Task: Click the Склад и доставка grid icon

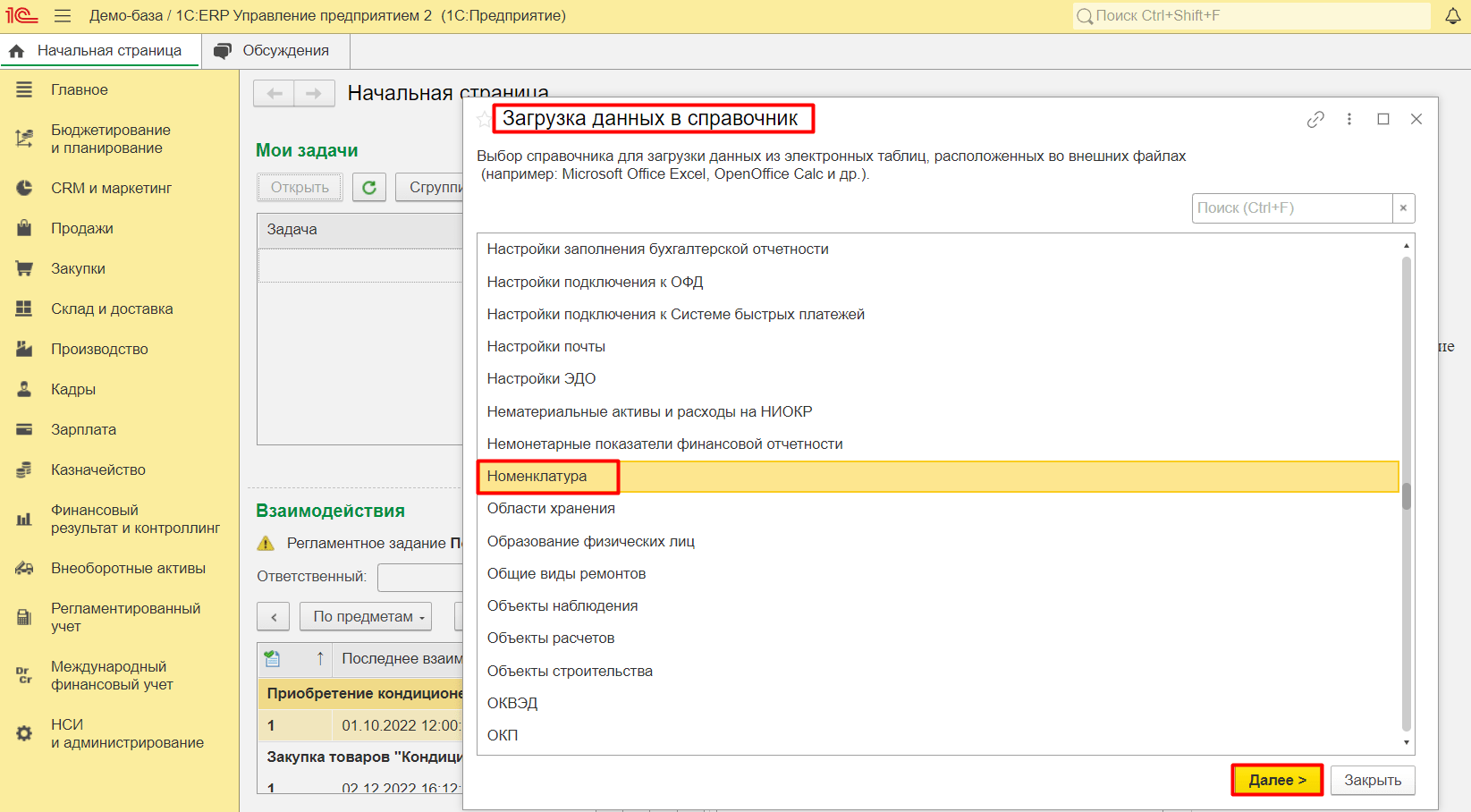Action: coord(24,309)
